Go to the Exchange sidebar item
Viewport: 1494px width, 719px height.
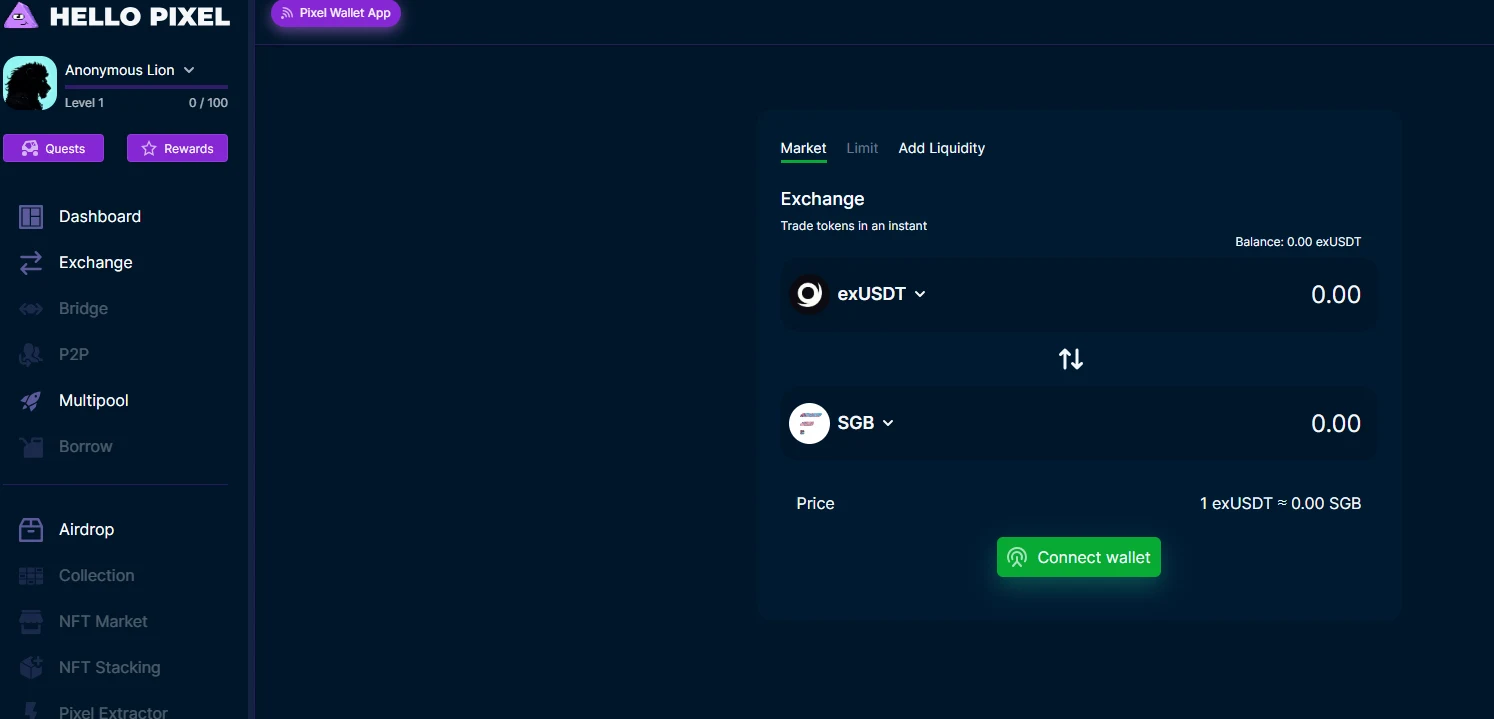[96, 262]
